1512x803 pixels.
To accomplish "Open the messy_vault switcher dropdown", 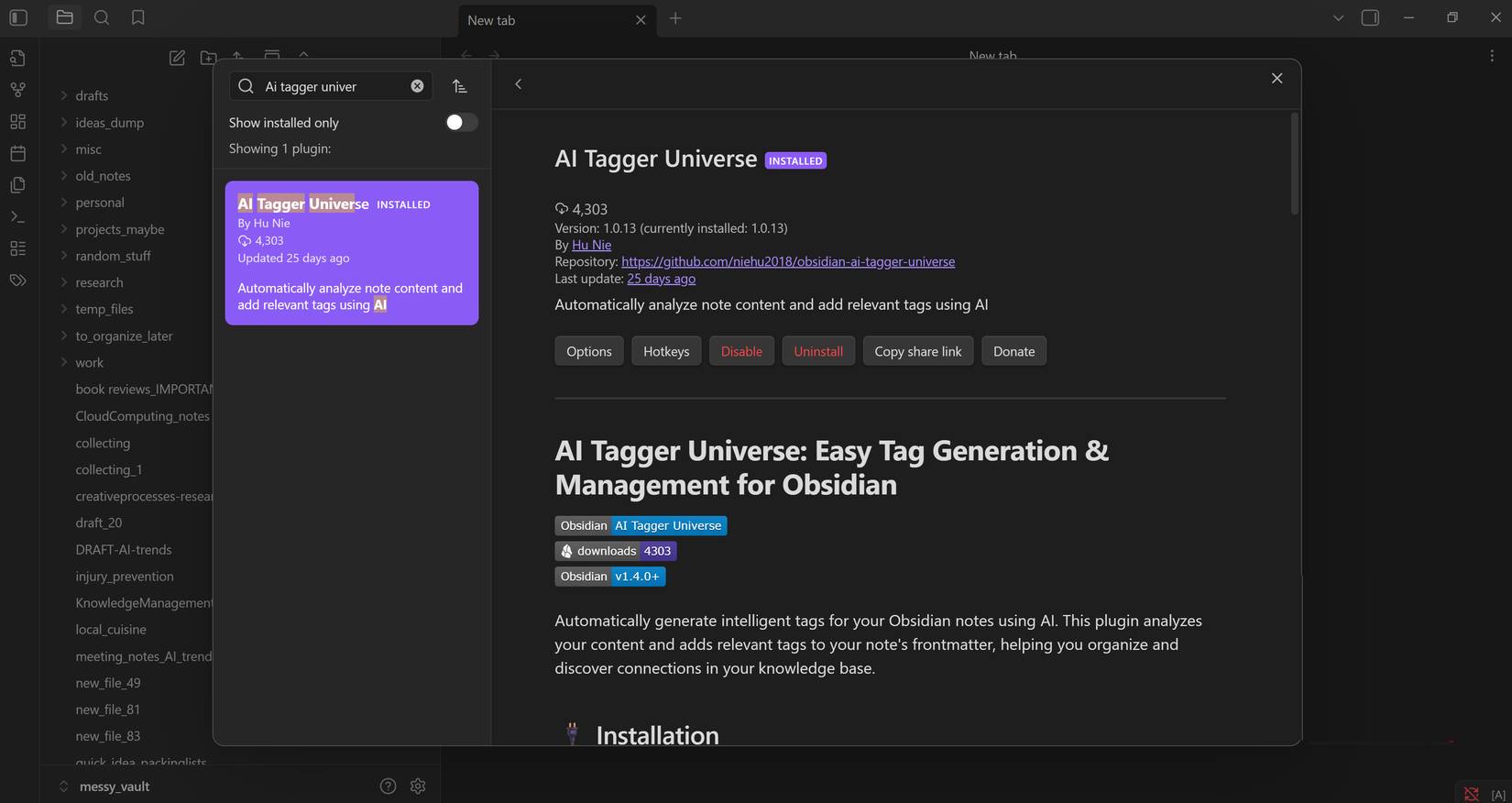I will [x=104, y=786].
